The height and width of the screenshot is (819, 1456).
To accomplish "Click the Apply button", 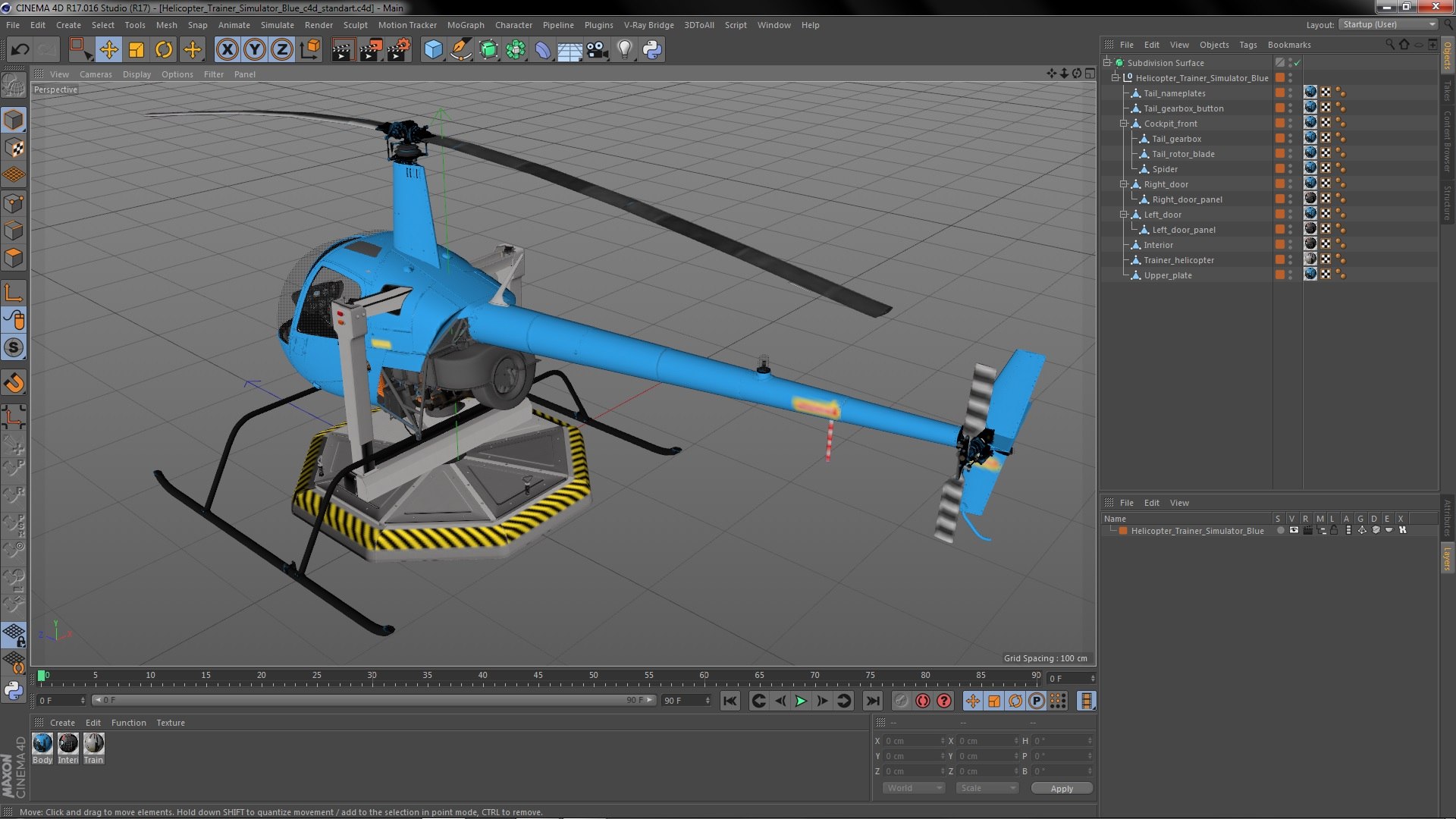I will tap(1062, 788).
